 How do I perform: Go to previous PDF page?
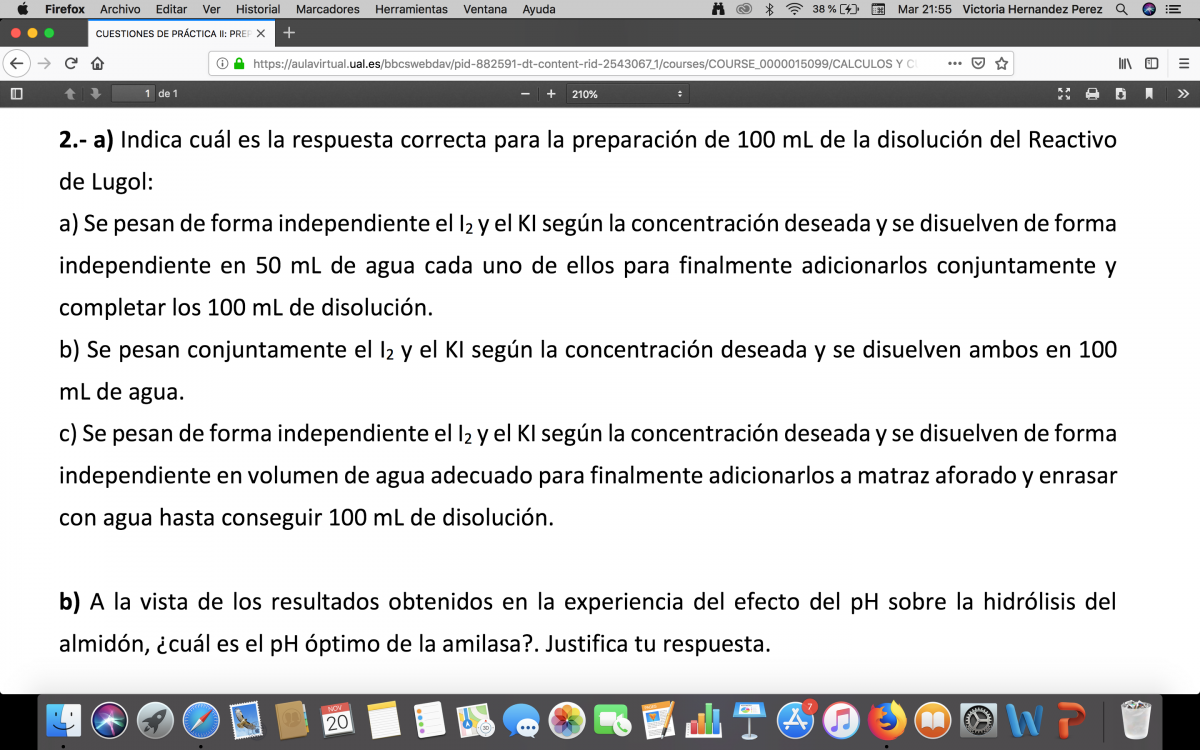coord(70,94)
